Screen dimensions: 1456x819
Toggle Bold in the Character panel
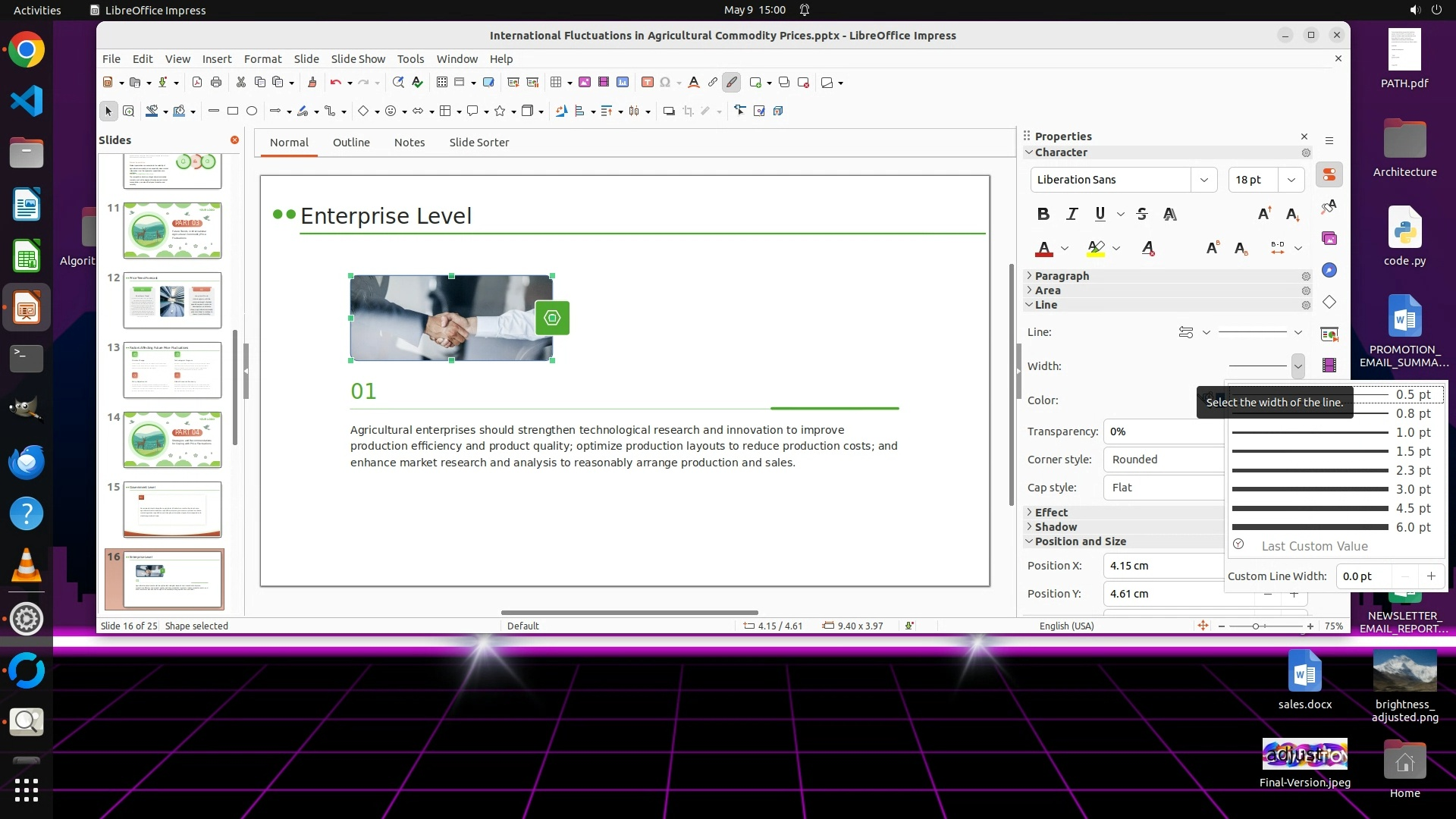(1043, 215)
